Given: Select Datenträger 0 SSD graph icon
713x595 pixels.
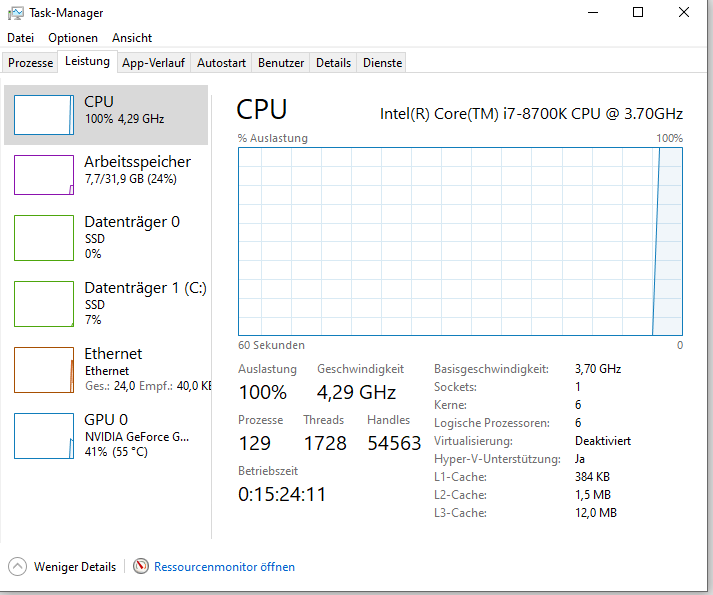Looking at the screenshot, I should tap(44, 238).
